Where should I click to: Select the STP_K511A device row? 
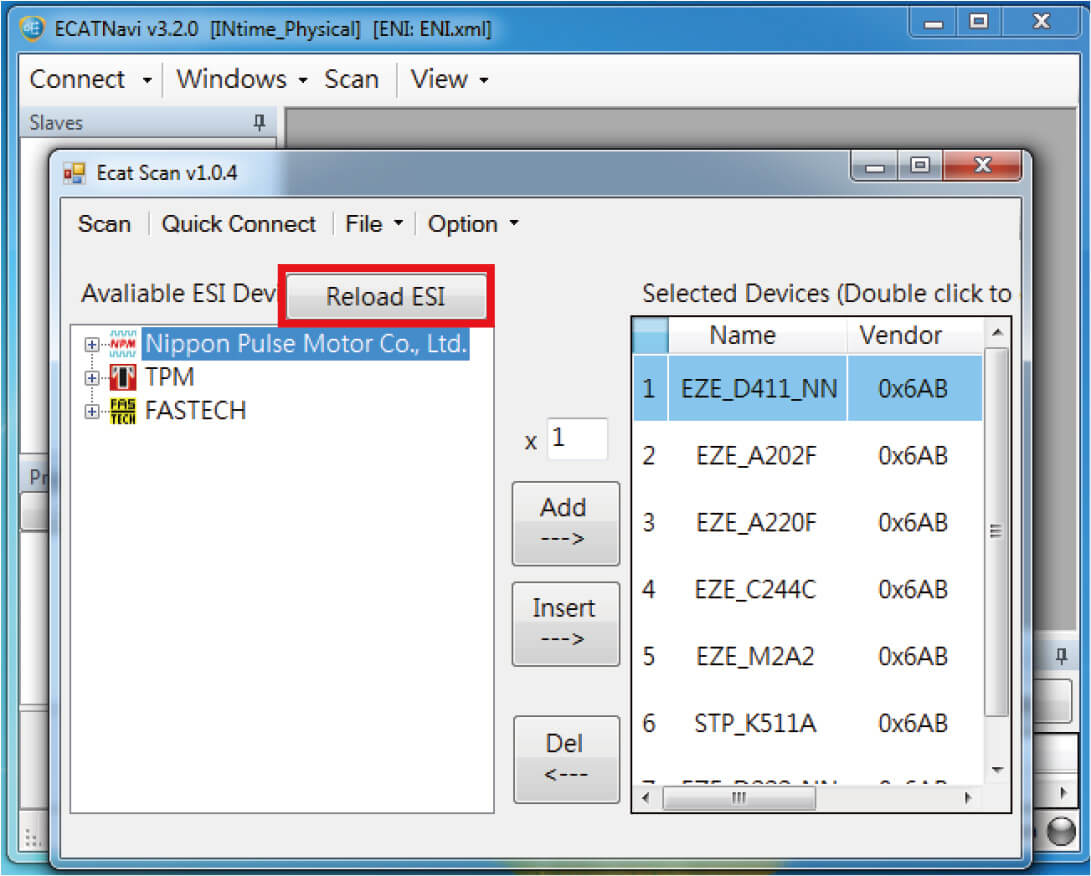pos(808,724)
